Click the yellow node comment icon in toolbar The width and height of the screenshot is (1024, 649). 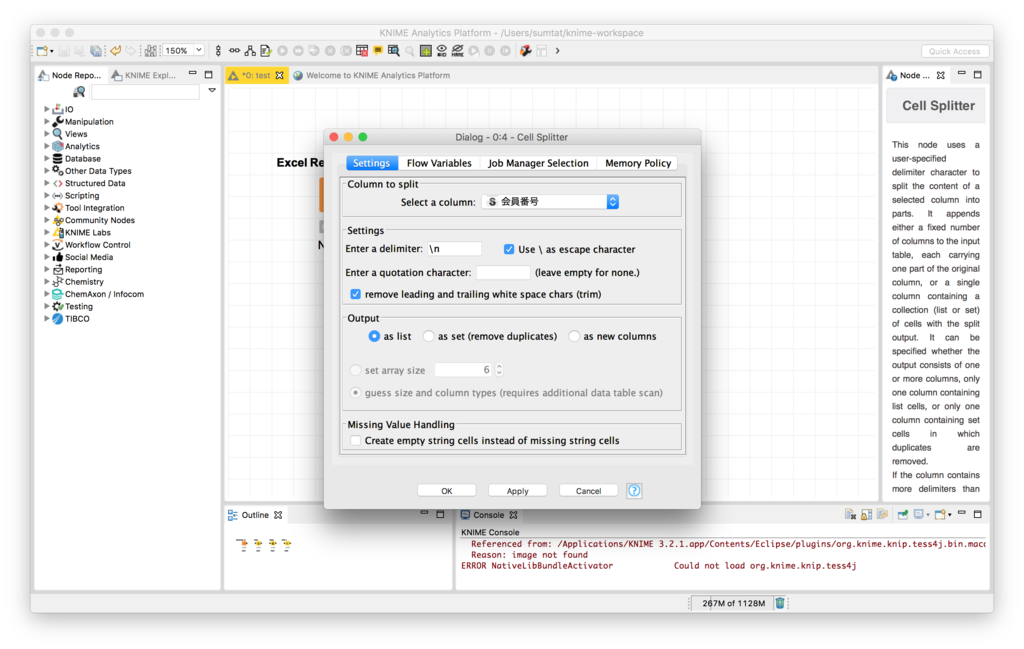click(377, 50)
